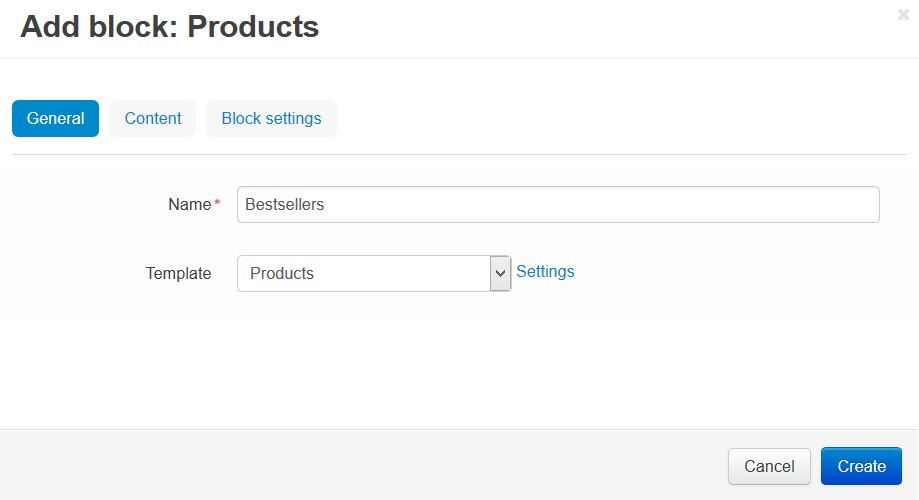Open the template Settings link
This screenshot has width=919, height=500.
pos(545,271)
